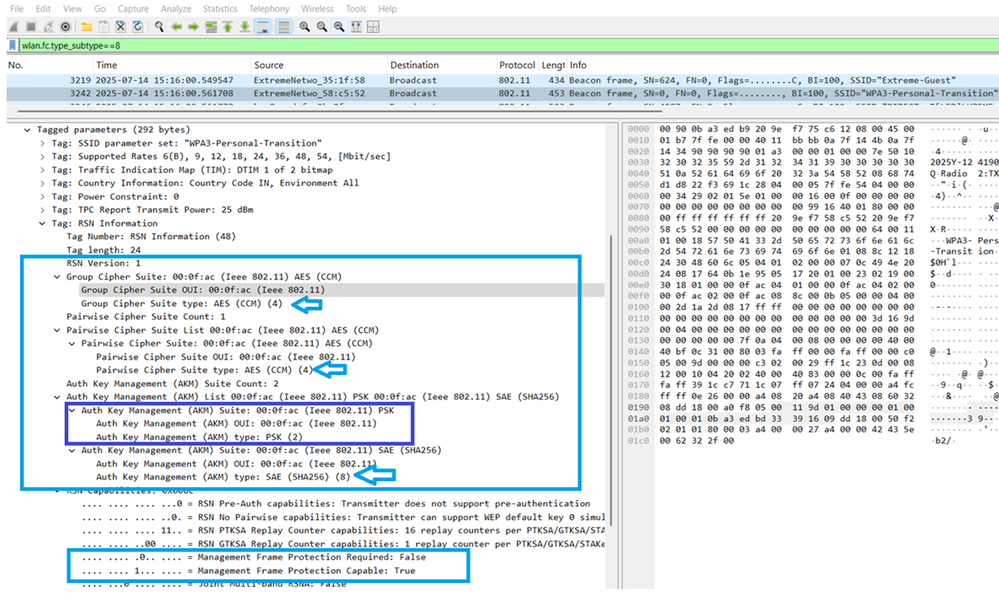Collapse the AKM Suite PSK node
This screenshot has width=999, height=600.
[x=71, y=411]
